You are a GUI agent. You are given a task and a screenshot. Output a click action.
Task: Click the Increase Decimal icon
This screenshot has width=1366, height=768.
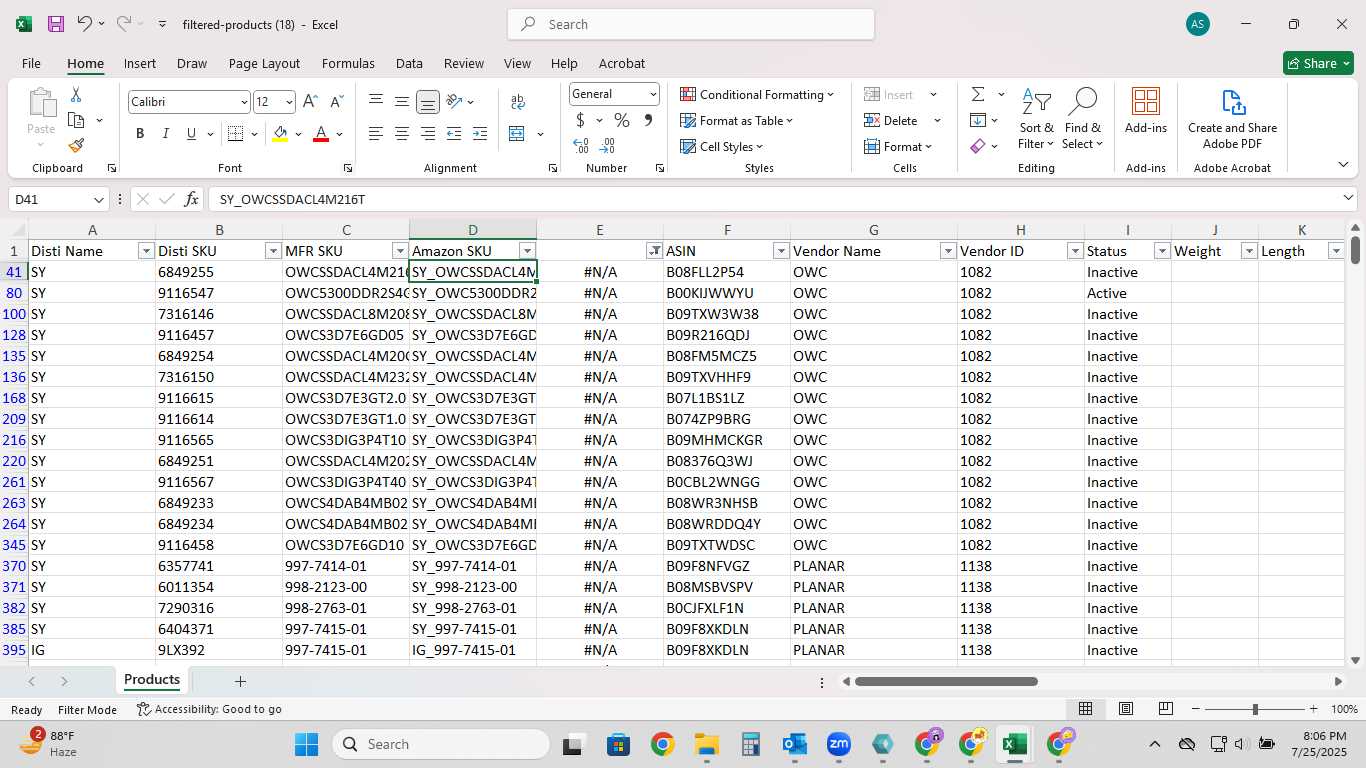click(x=581, y=146)
